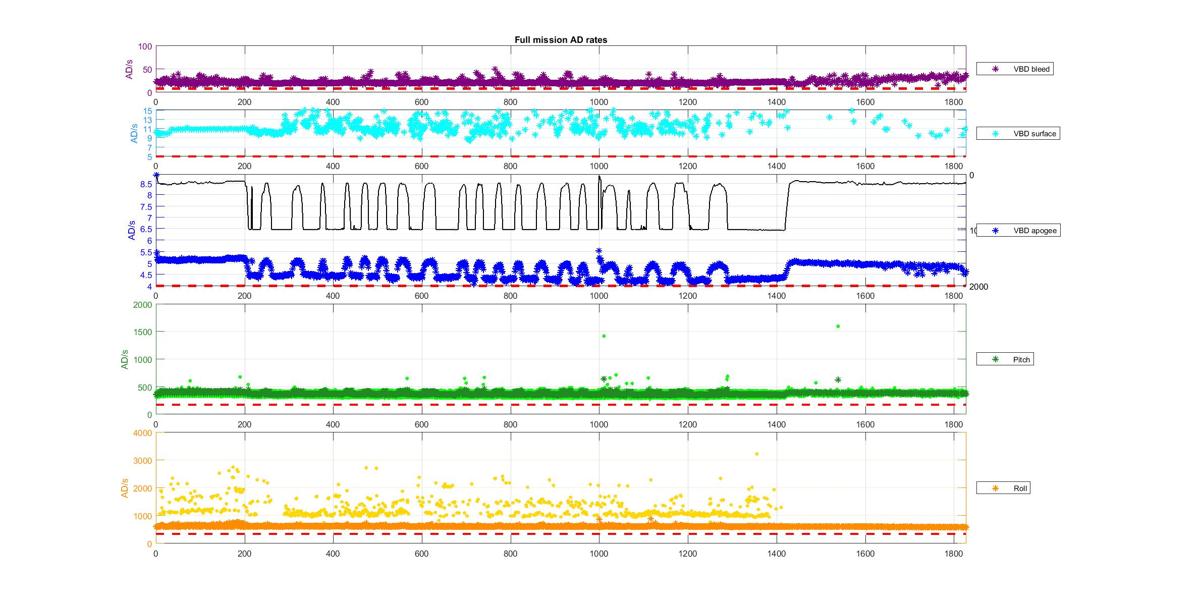Image resolution: width=1200 pixels, height=611 pixels.
Task: Click the Pitch legend label
Action: point(1022,358)
